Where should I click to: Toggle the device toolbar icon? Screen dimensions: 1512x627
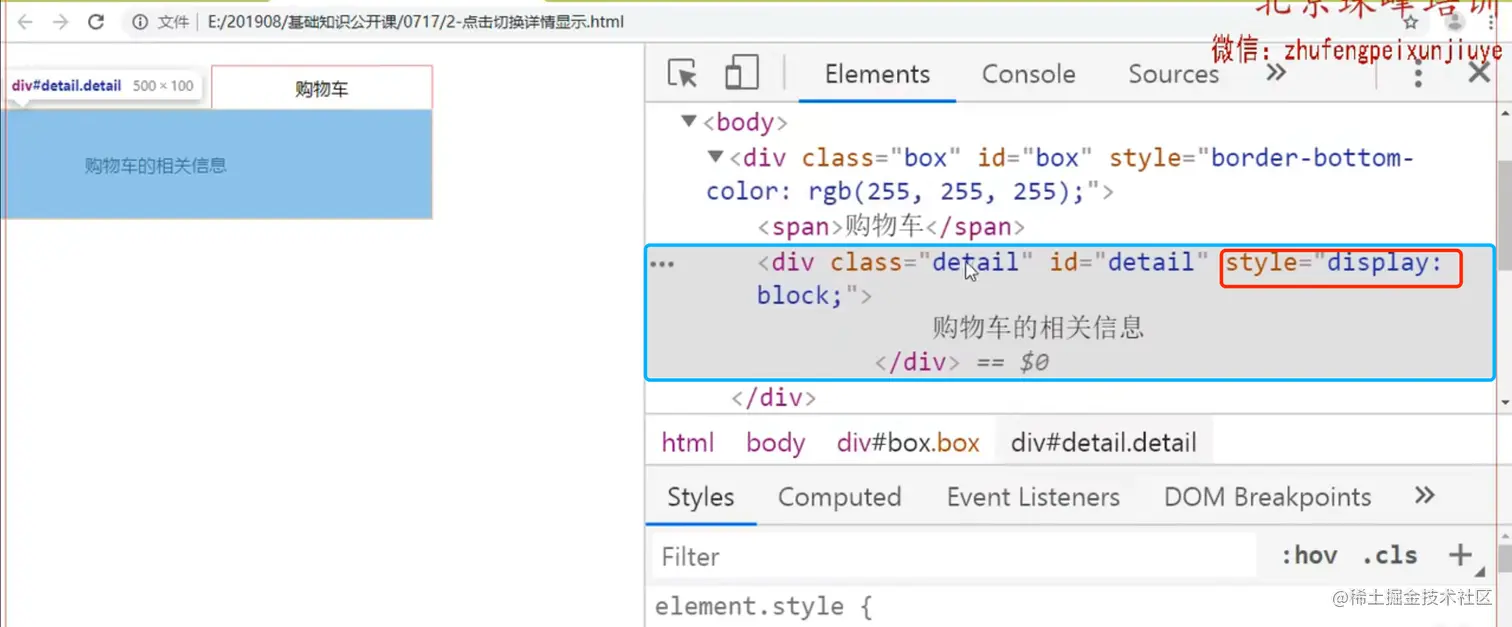click(741, 73)
